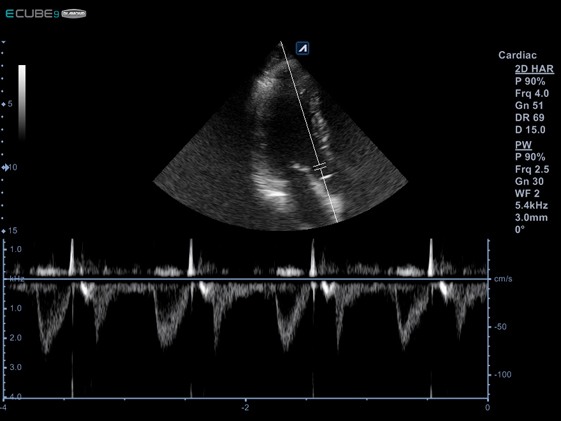Click the 3.0mm sample volume size value
This screenshot has width=561, height=421.
pos(531,217)
